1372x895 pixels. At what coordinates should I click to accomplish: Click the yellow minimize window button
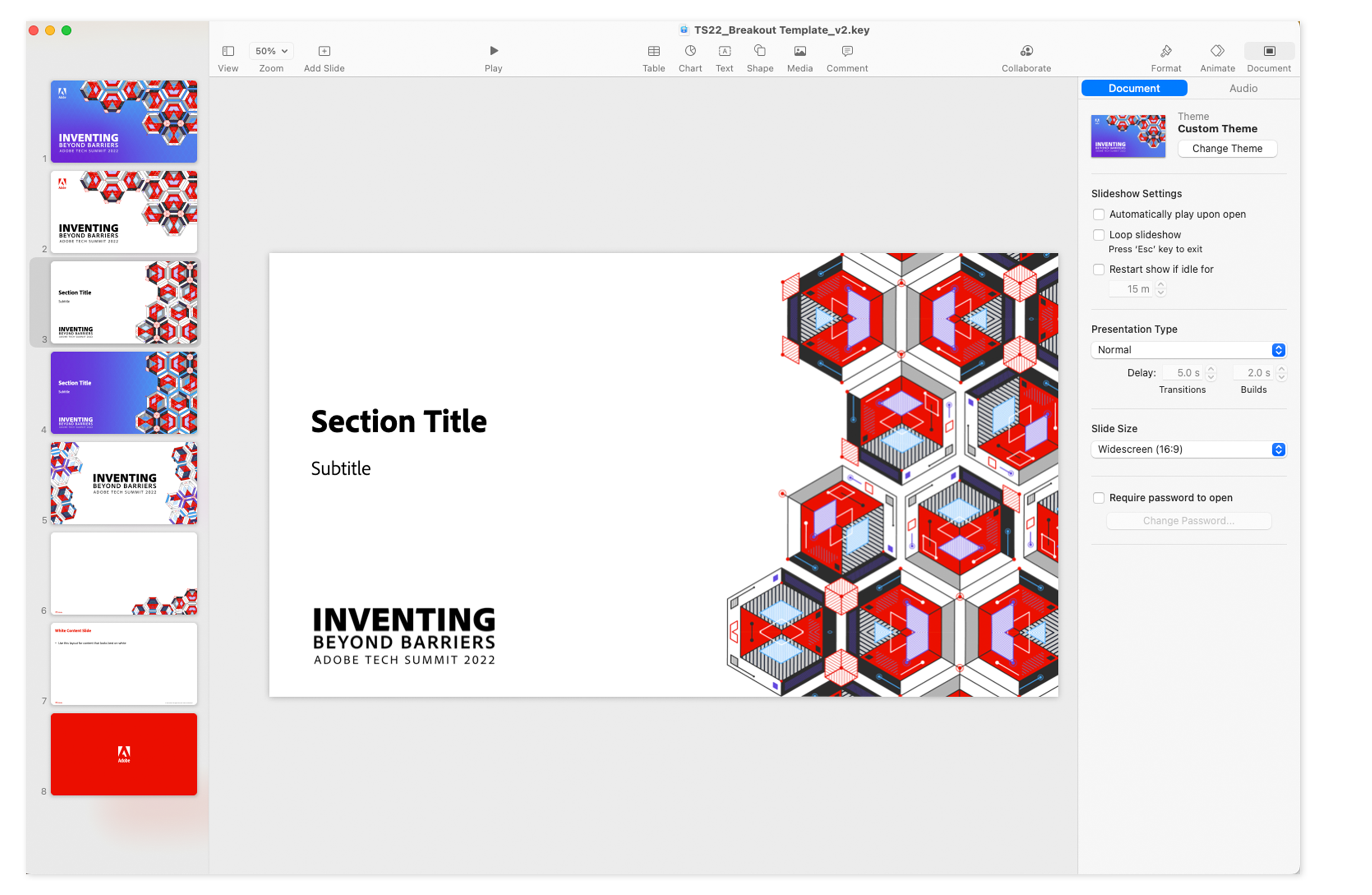tap(50, 30)
